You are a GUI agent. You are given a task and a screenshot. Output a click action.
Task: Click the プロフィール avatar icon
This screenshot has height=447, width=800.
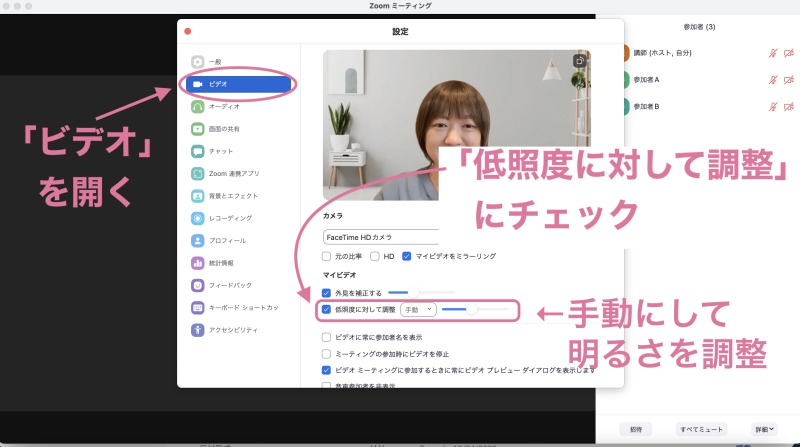coord(197,240)
